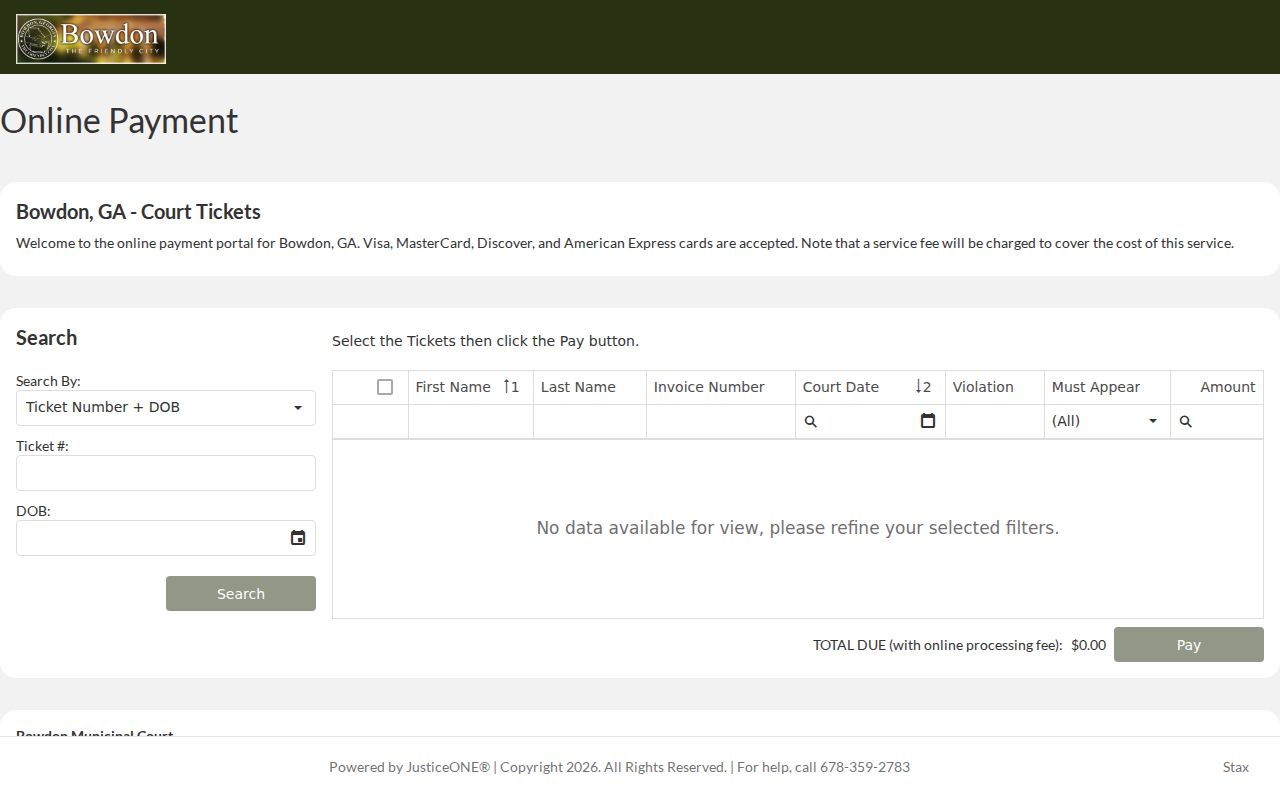Viewport: 1280px width, 800px height.
Task: Focus the Ticket # input field
Action: (x=166, y=473)
